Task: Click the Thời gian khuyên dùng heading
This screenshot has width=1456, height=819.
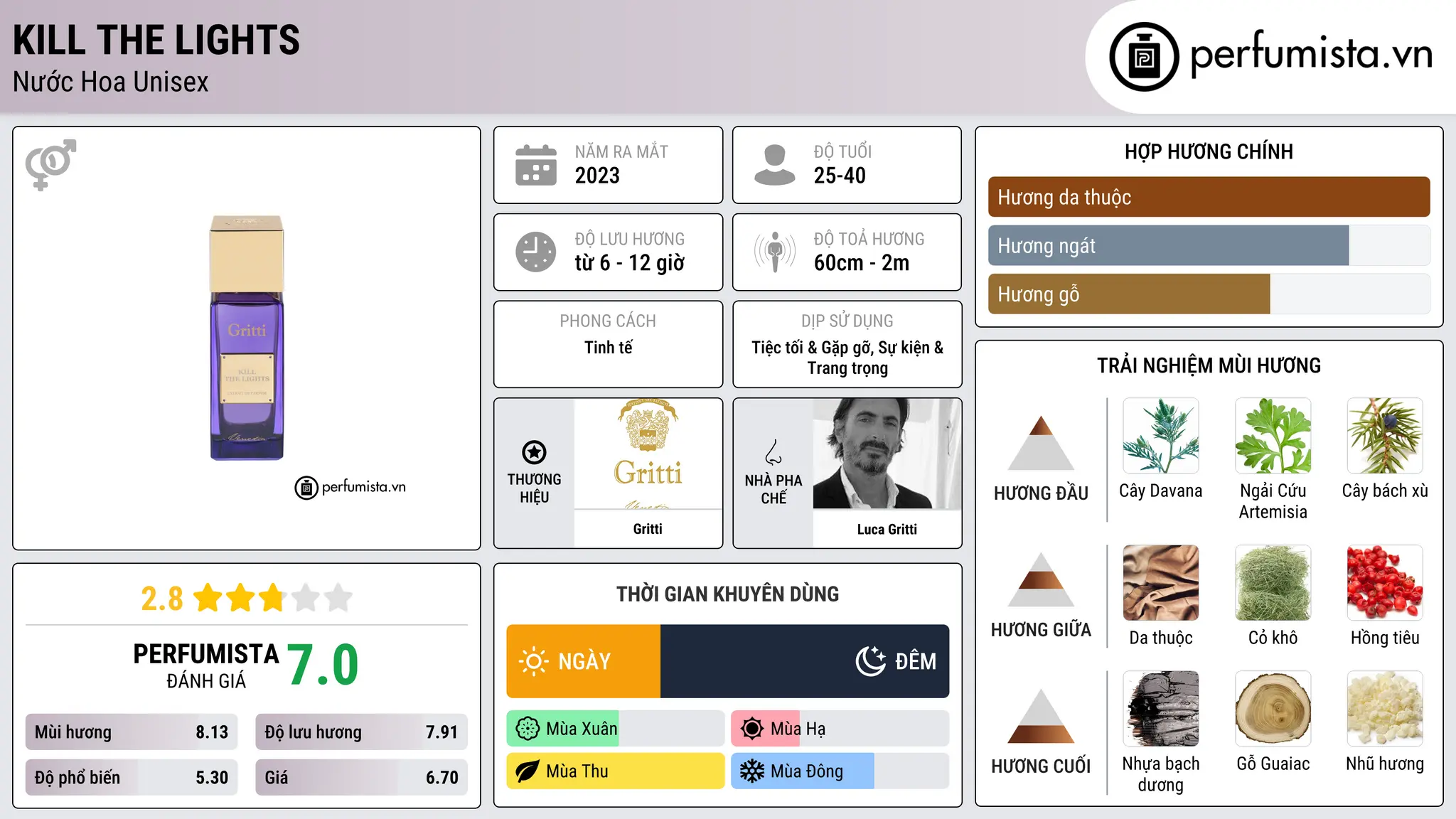Action: [x=727, y=594]
